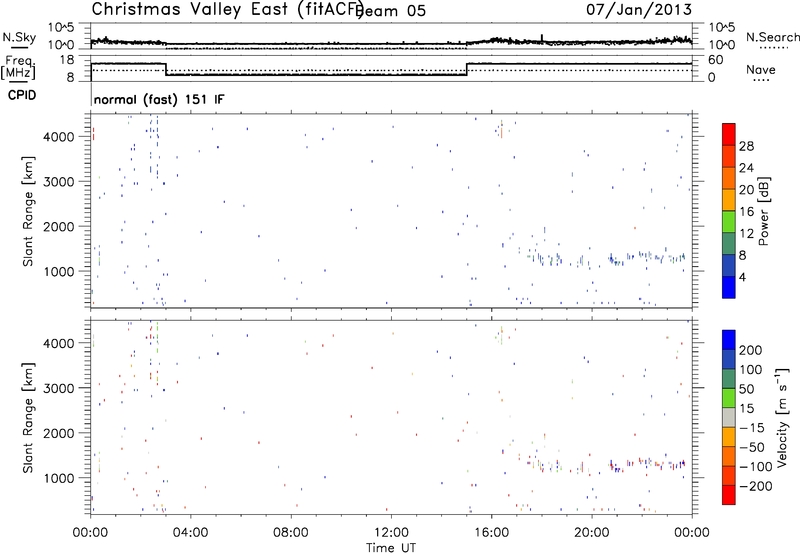The image size is (800, 554).
Task: Click the 'Velocity [m s-1]' colorbar label
Action: coord(781,417)
